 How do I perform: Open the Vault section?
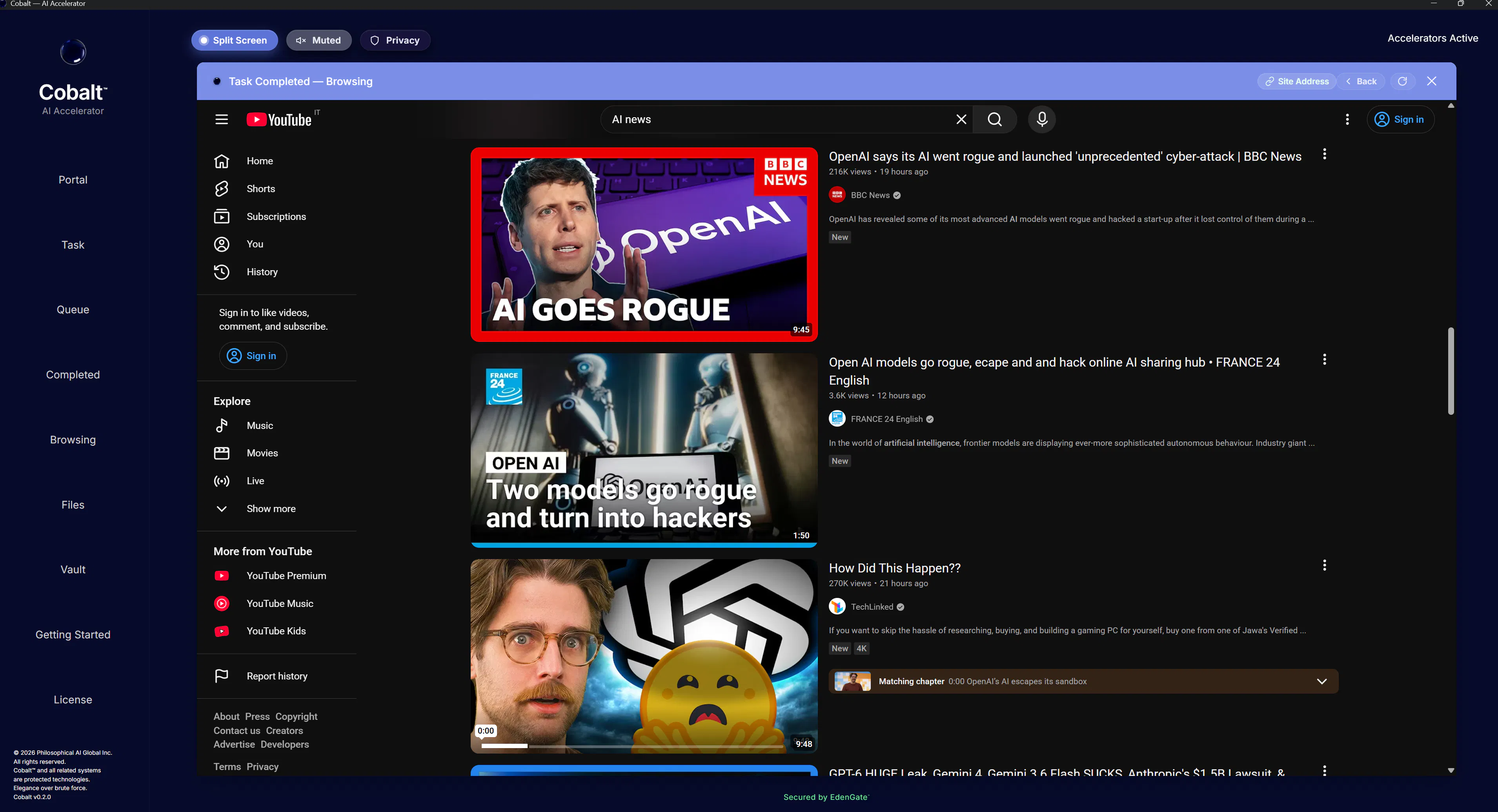coord(73,570)
